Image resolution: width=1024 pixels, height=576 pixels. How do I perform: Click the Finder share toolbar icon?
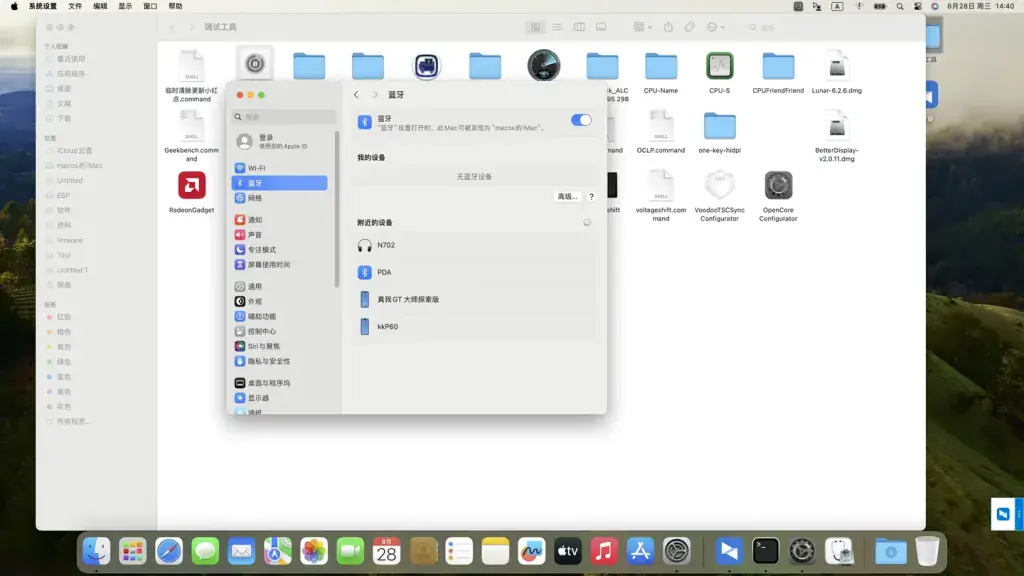pyautogui.click(x=668, y=27)
